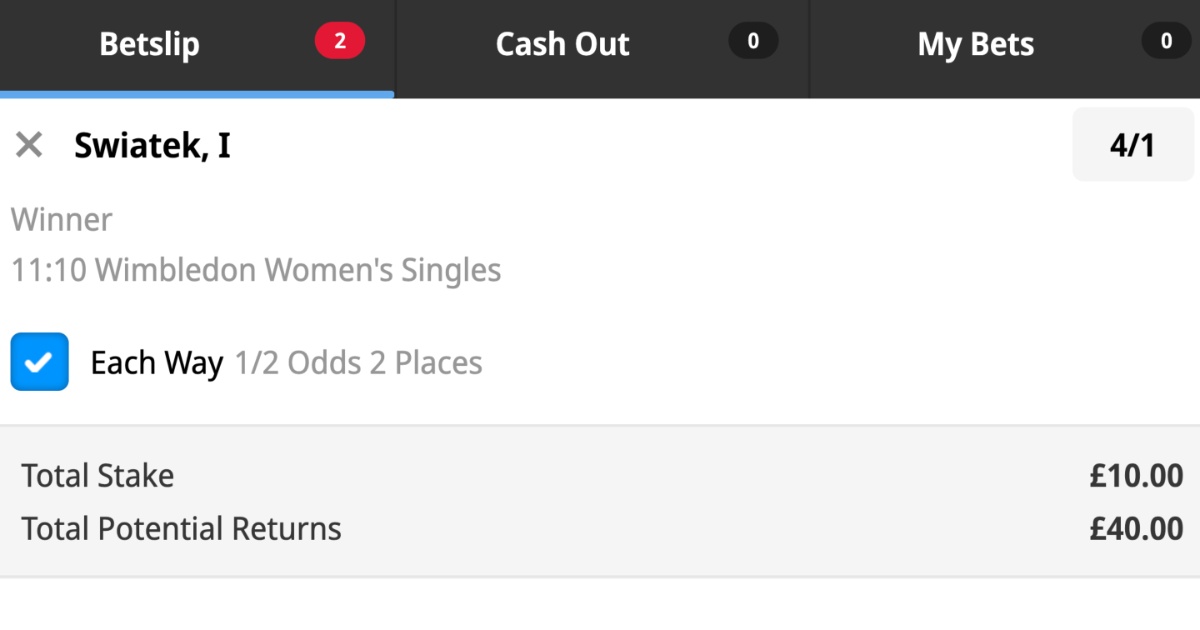Click the blue active tab indicator bar
The image size is (1200, 630).
(x=197, y=94)
